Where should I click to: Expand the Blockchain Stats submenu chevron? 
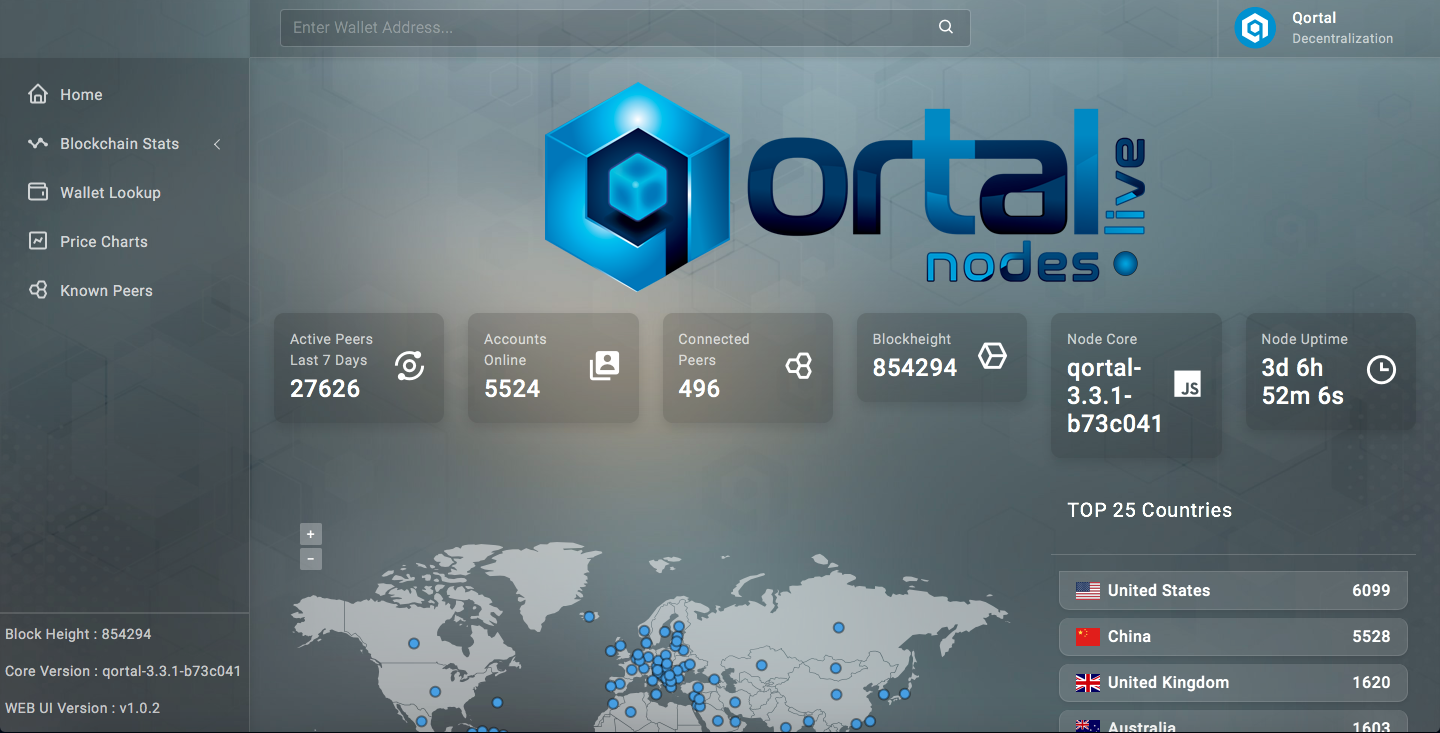tap(217, 144)
